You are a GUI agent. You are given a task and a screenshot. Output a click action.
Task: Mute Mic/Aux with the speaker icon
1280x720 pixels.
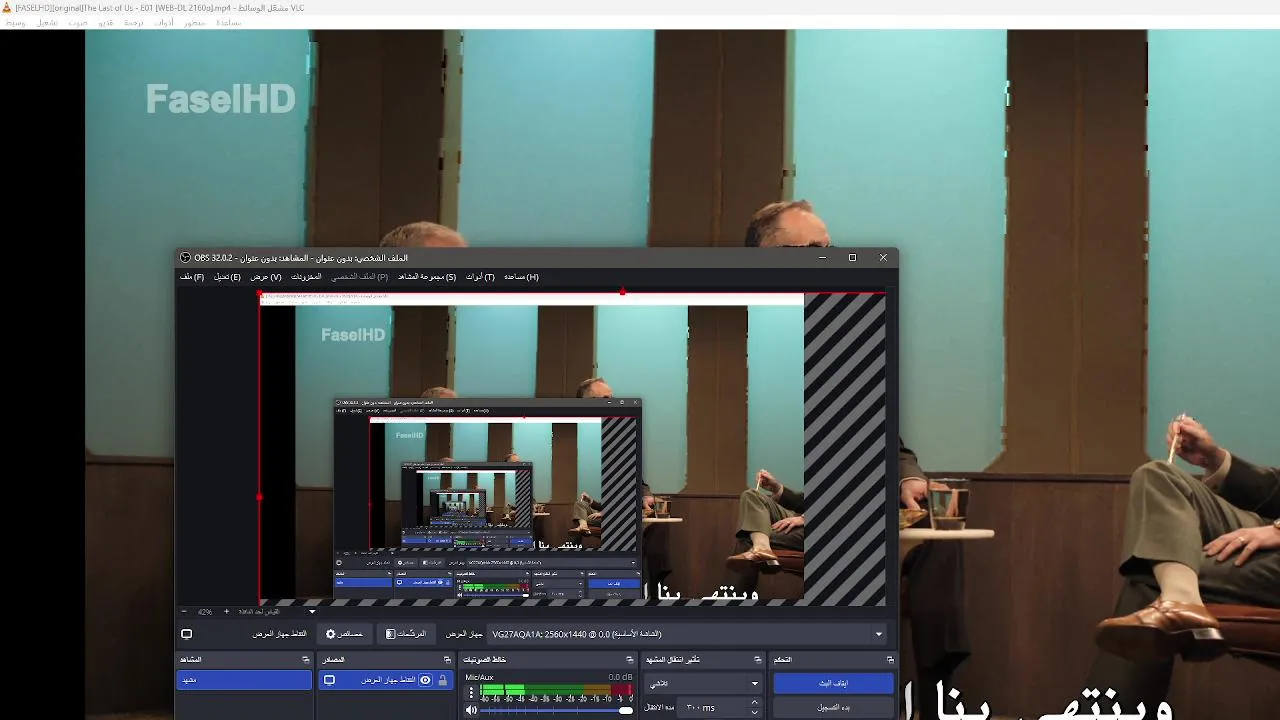point(471,710)
